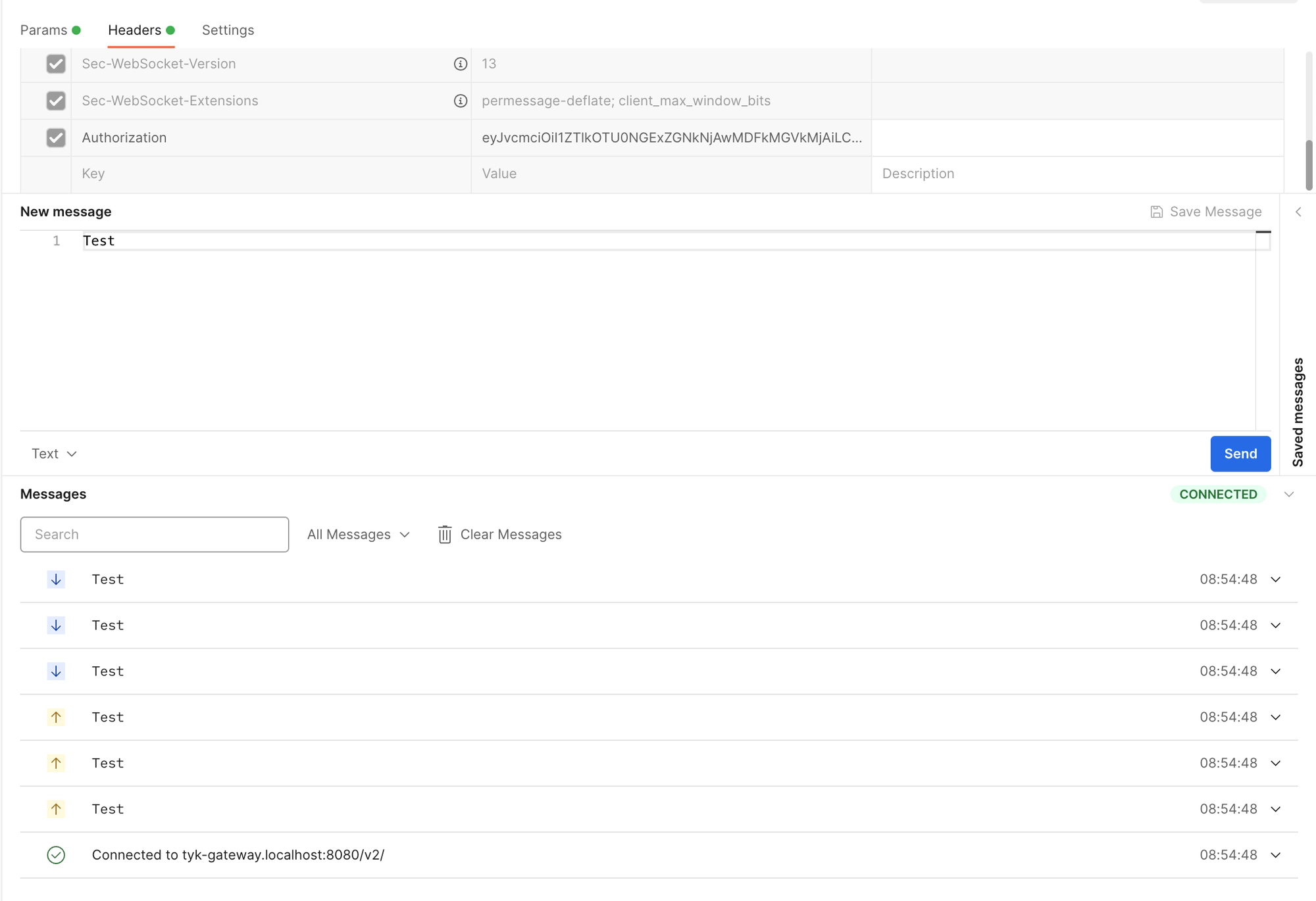Collapse the message editor side panel chevron
Screen dimensions: 1316x901
[x=1298, y=212]
